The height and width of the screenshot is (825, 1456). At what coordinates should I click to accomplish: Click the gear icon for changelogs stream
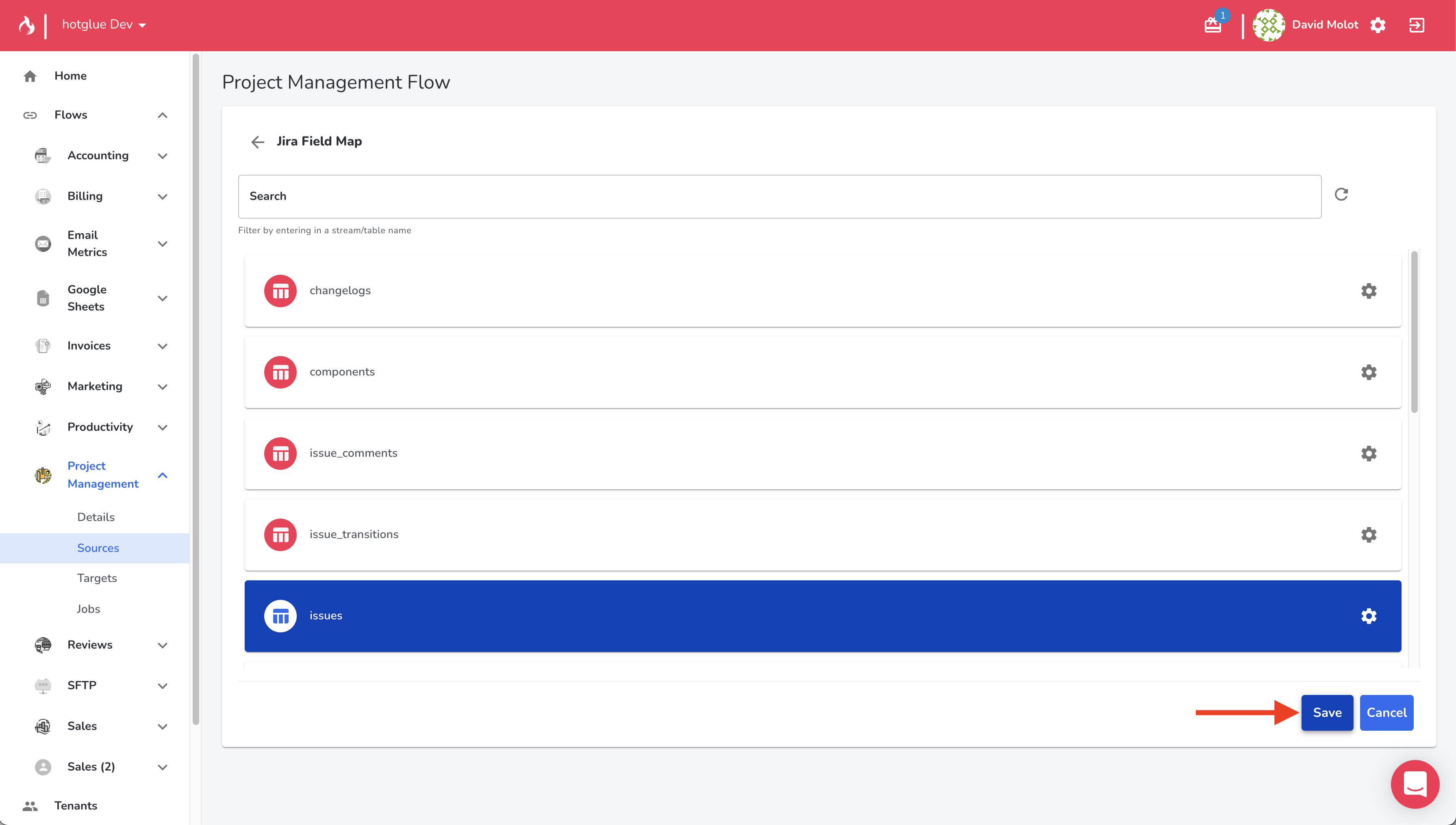(x=1368, y=291)
